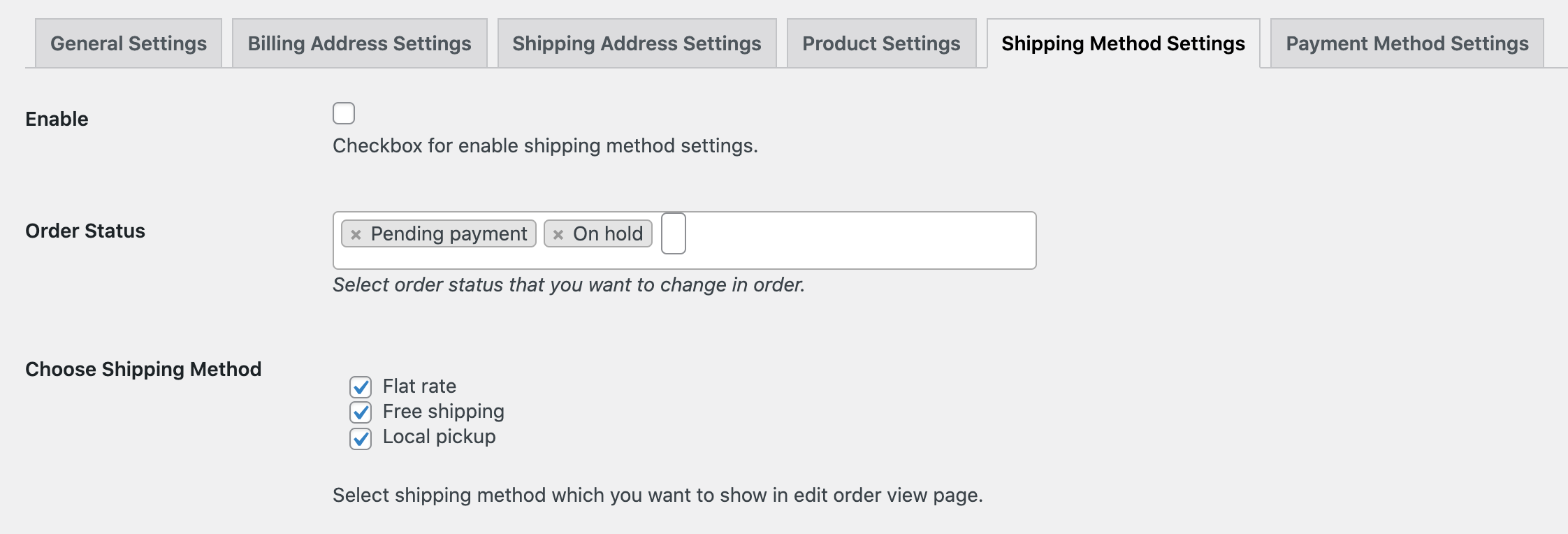Click the Local pickup label text
The width and height of the screenshot is (1568, 534).
[x=439, y=436]
